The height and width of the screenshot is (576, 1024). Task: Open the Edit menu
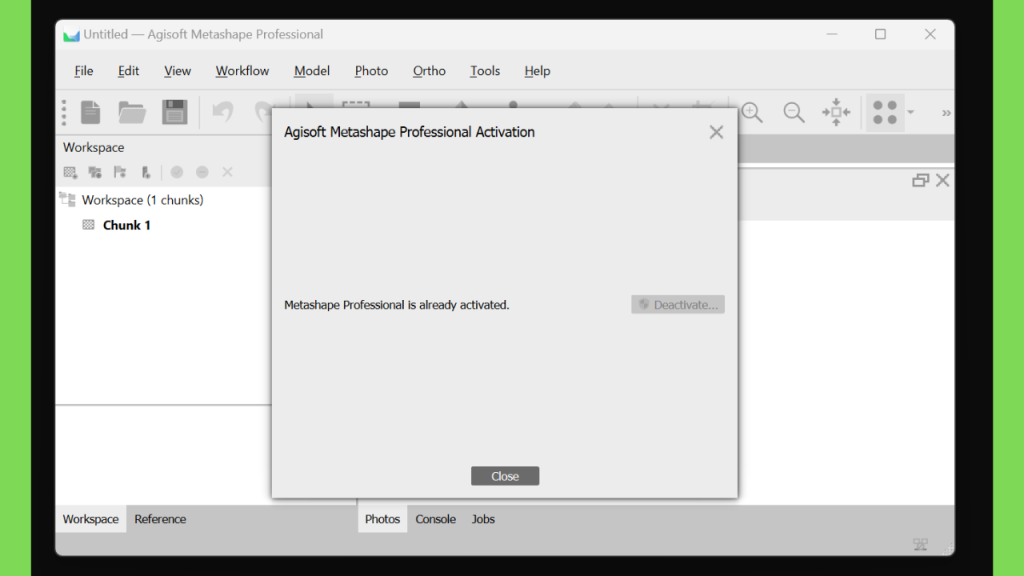tap(128, 71)
